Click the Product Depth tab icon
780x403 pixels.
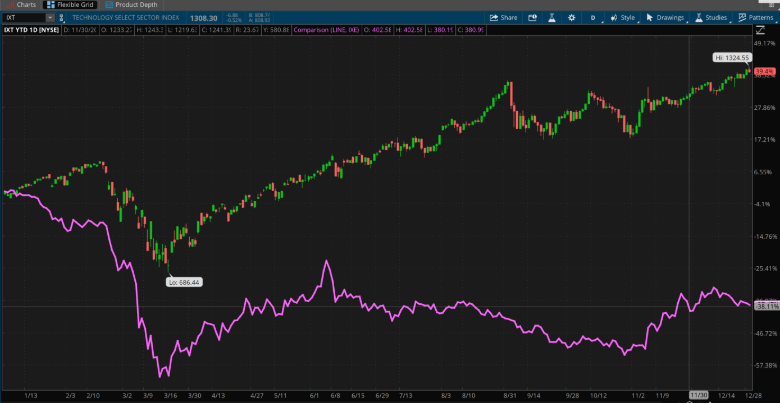point(109,4)
